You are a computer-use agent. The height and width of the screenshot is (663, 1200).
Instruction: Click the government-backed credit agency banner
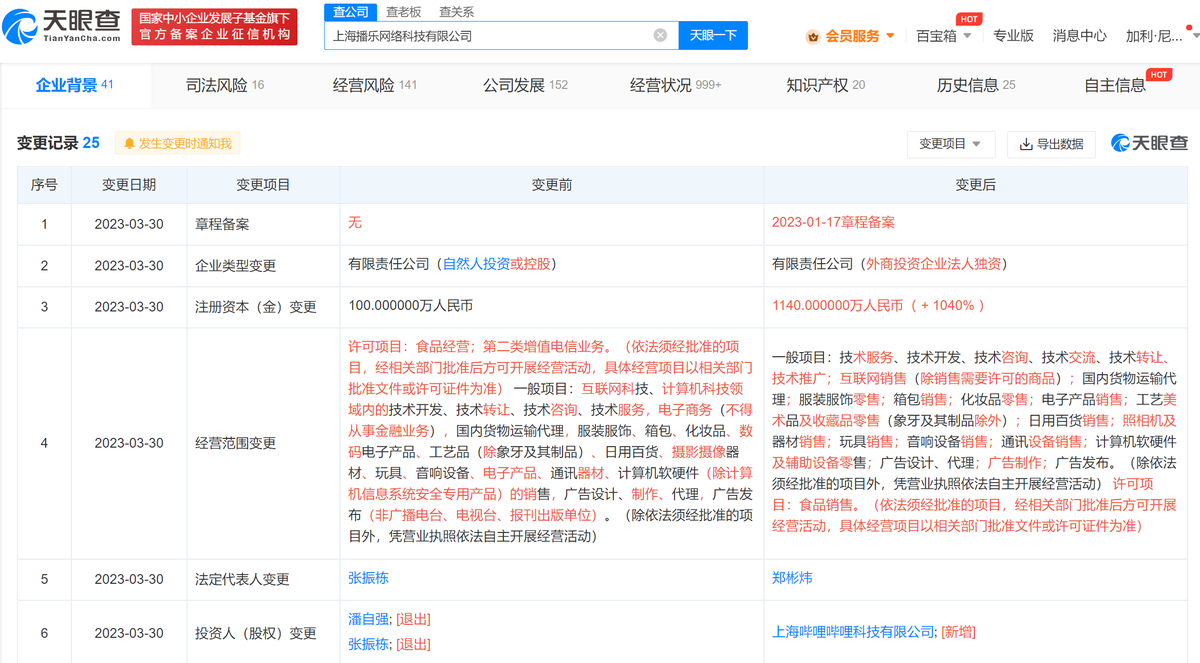[215, 27]
